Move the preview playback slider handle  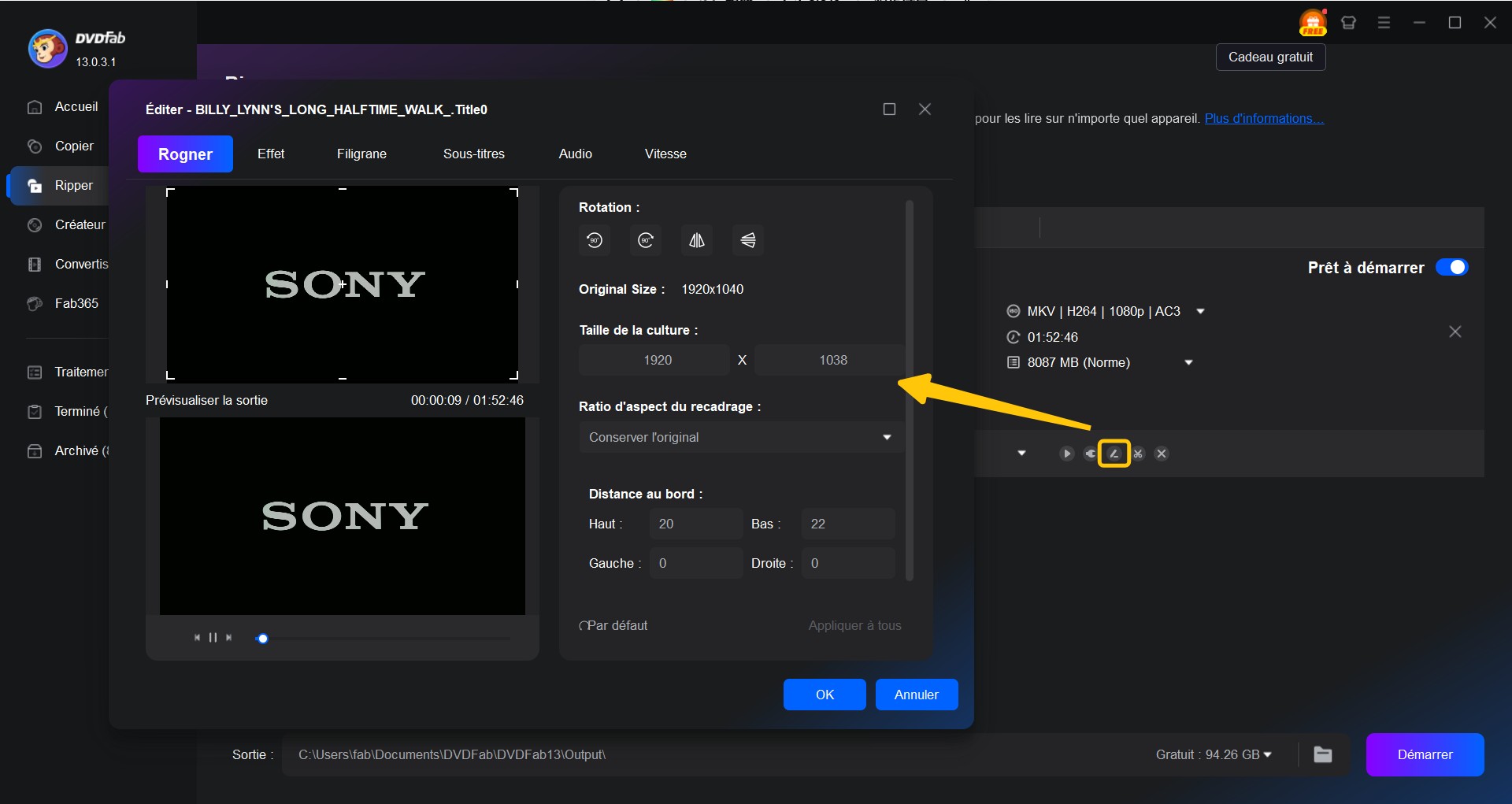tap(263, 639)
